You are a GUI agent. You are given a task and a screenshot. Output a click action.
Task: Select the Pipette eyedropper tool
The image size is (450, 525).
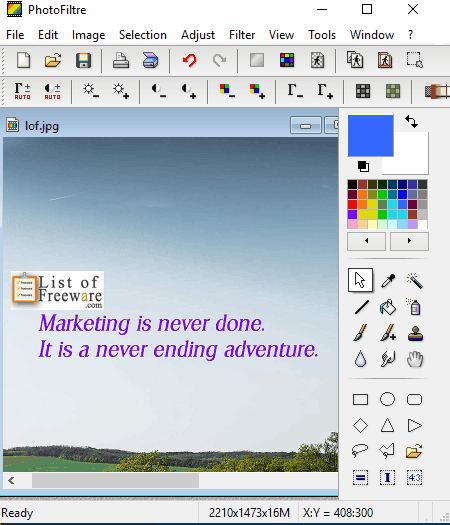coord(388,280)
